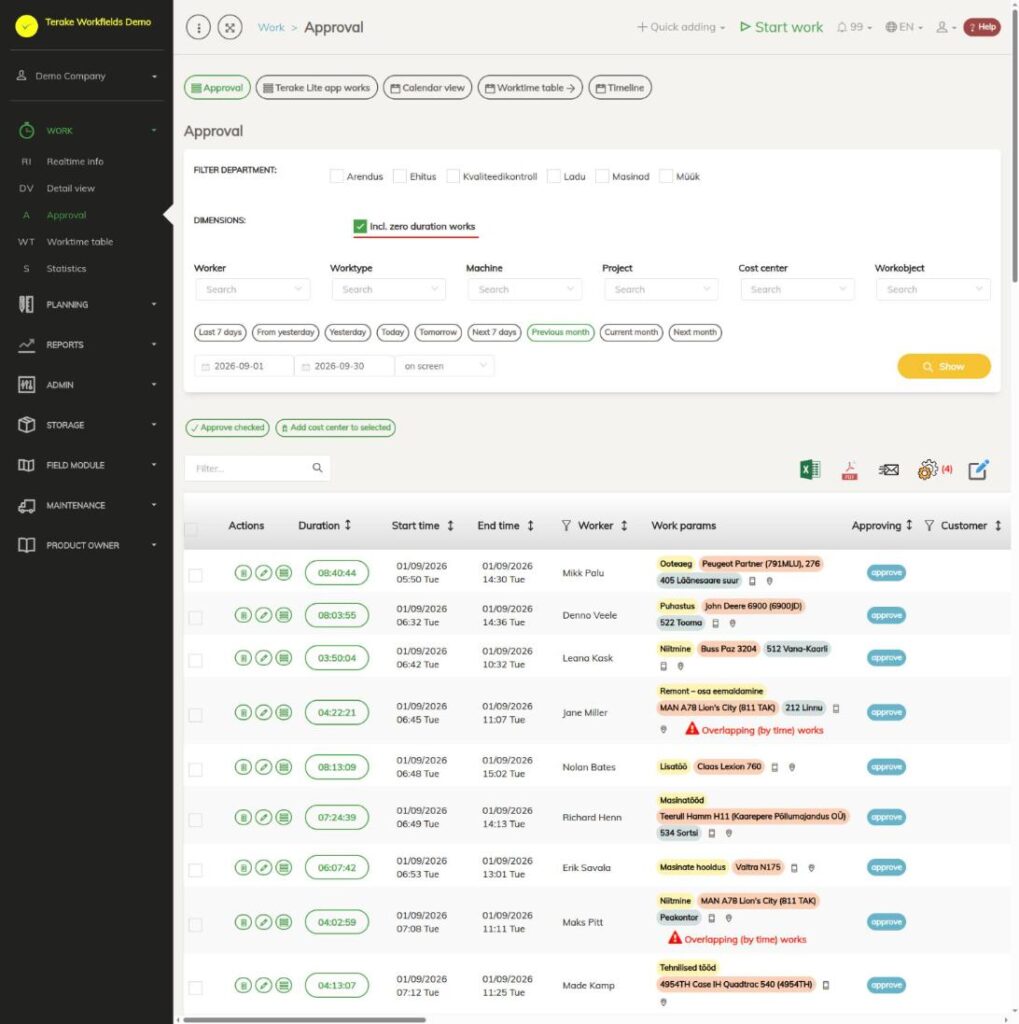
Task: Open the Worker search dropdown
Action: [253, 289]
